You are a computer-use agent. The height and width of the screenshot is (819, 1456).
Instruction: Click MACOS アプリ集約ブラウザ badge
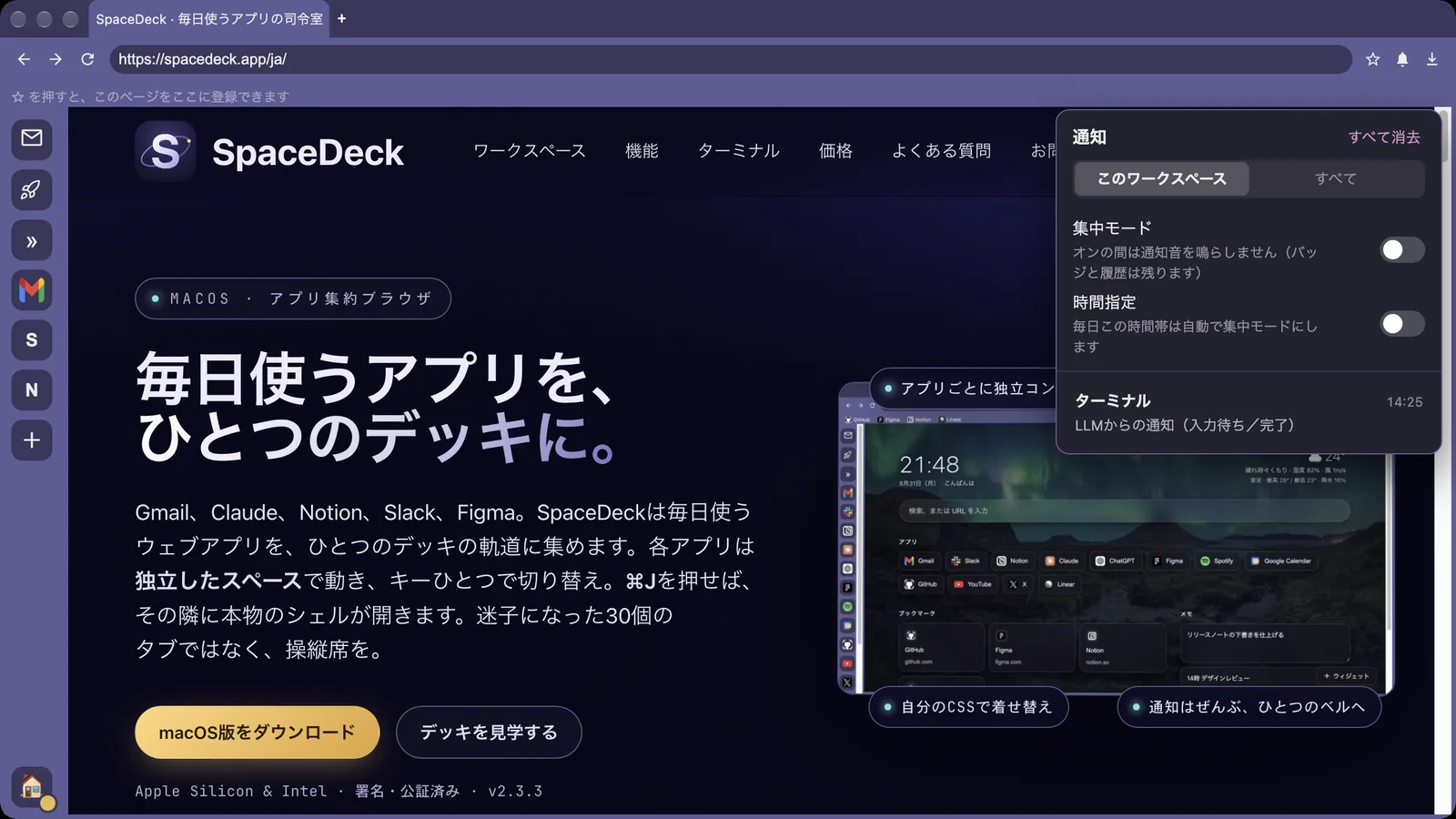click(293, 298)
